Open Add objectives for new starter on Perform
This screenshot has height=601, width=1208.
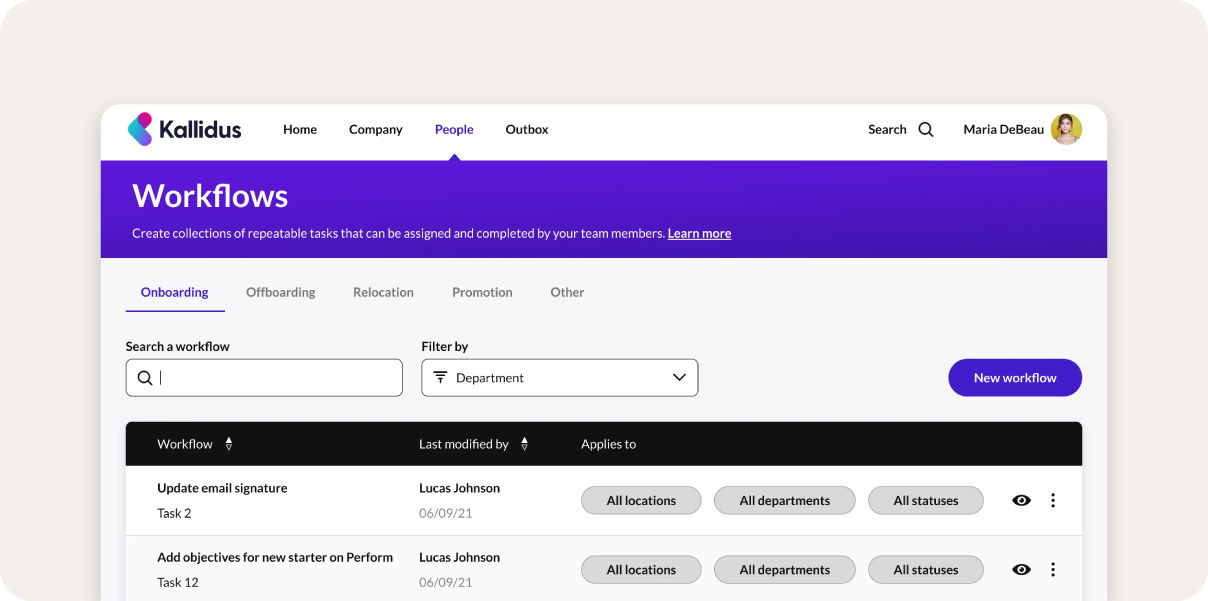coord(275,557)
